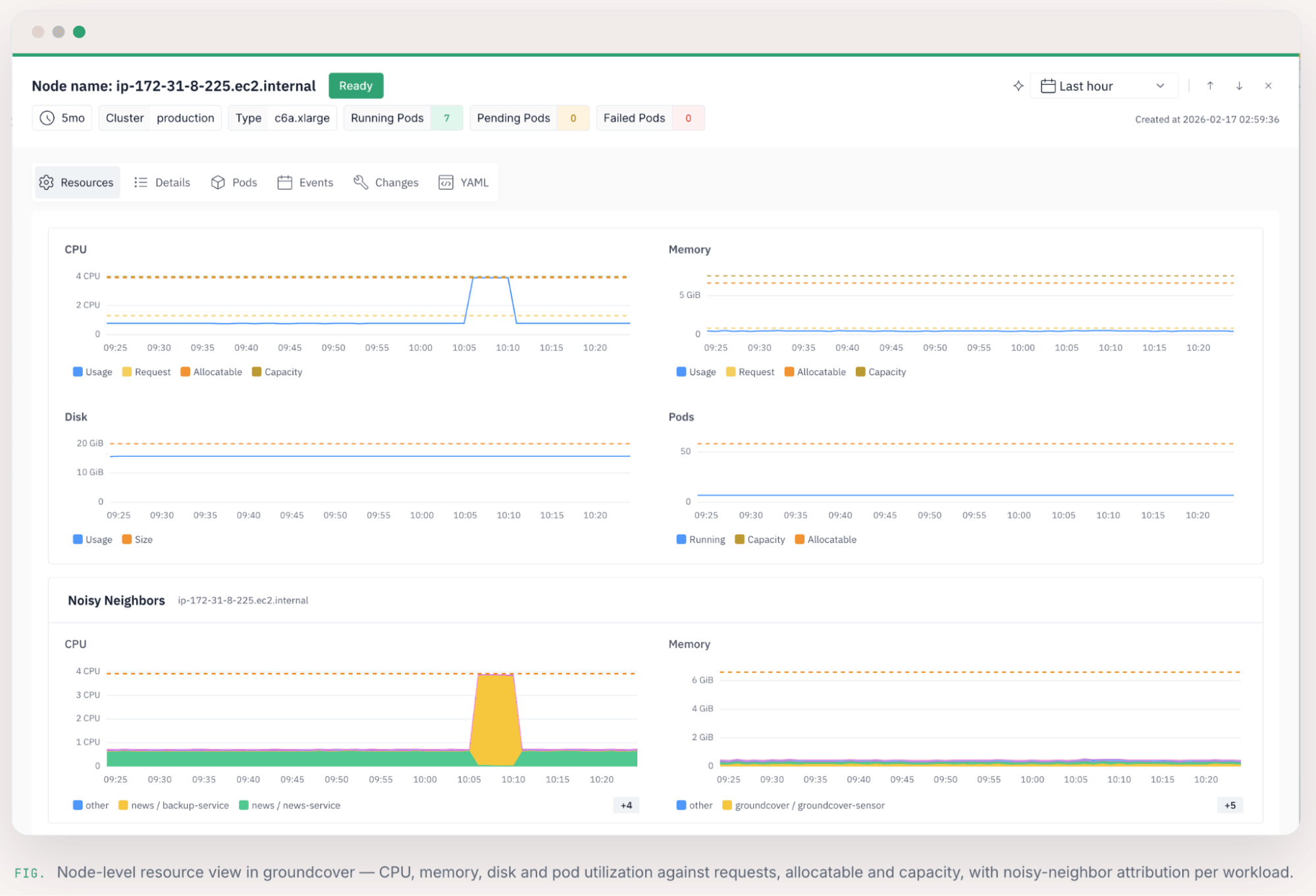The image size is (1316, 896).
Task: Expand +4 more series in Noisy Neighbors CPU
Action: point(626,805)
